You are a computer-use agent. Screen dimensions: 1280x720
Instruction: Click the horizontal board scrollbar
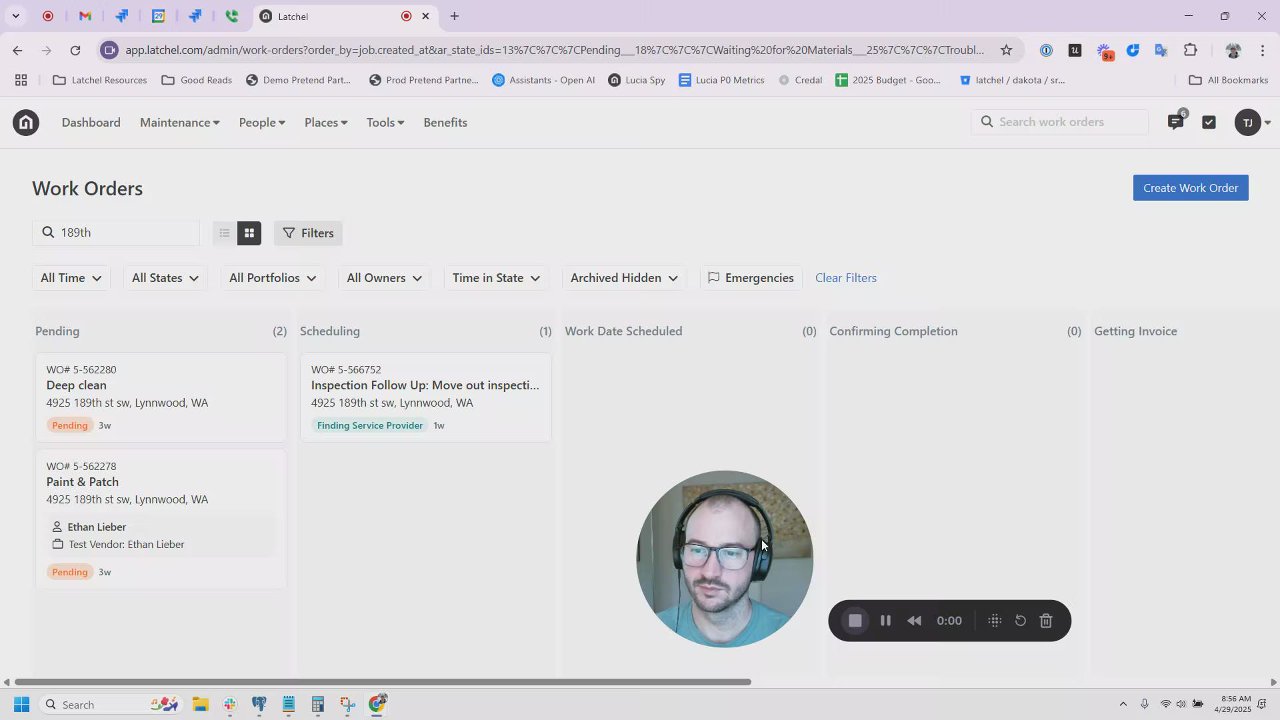click(x=381, y=683)
